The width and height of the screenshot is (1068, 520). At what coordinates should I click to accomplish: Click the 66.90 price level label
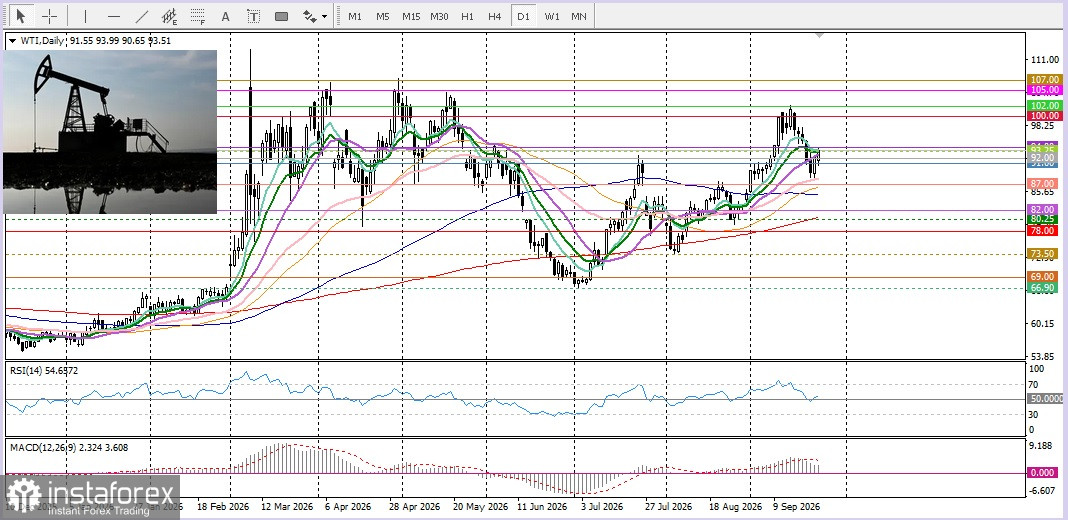pyautogui.click(x=1044, y=288)
